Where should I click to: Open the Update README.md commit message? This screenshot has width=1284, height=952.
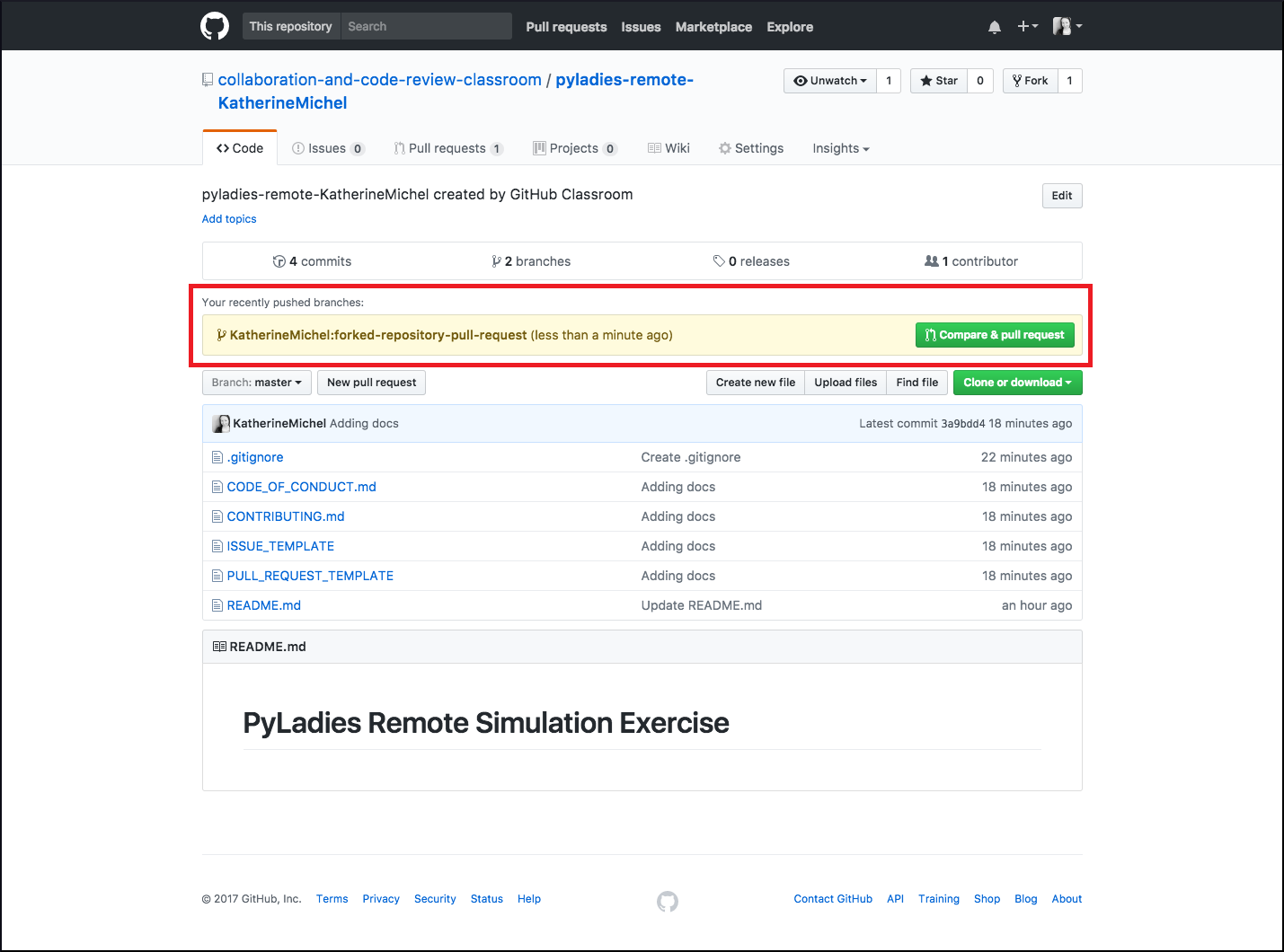(x=702, y=605)
